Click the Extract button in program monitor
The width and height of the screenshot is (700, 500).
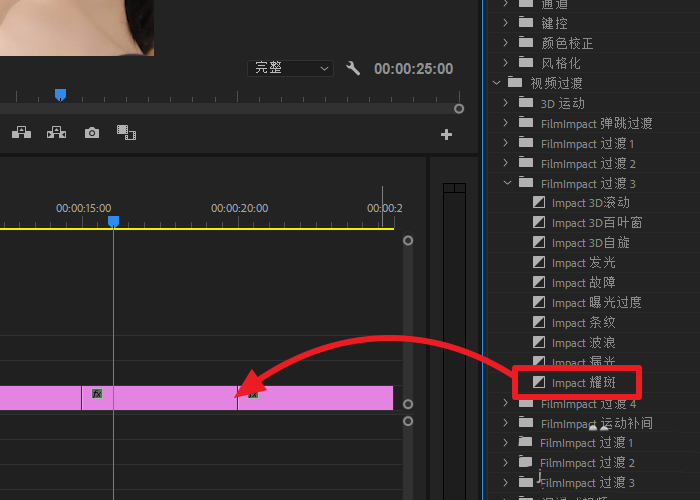pyautogui.click(x=57, y=133)
